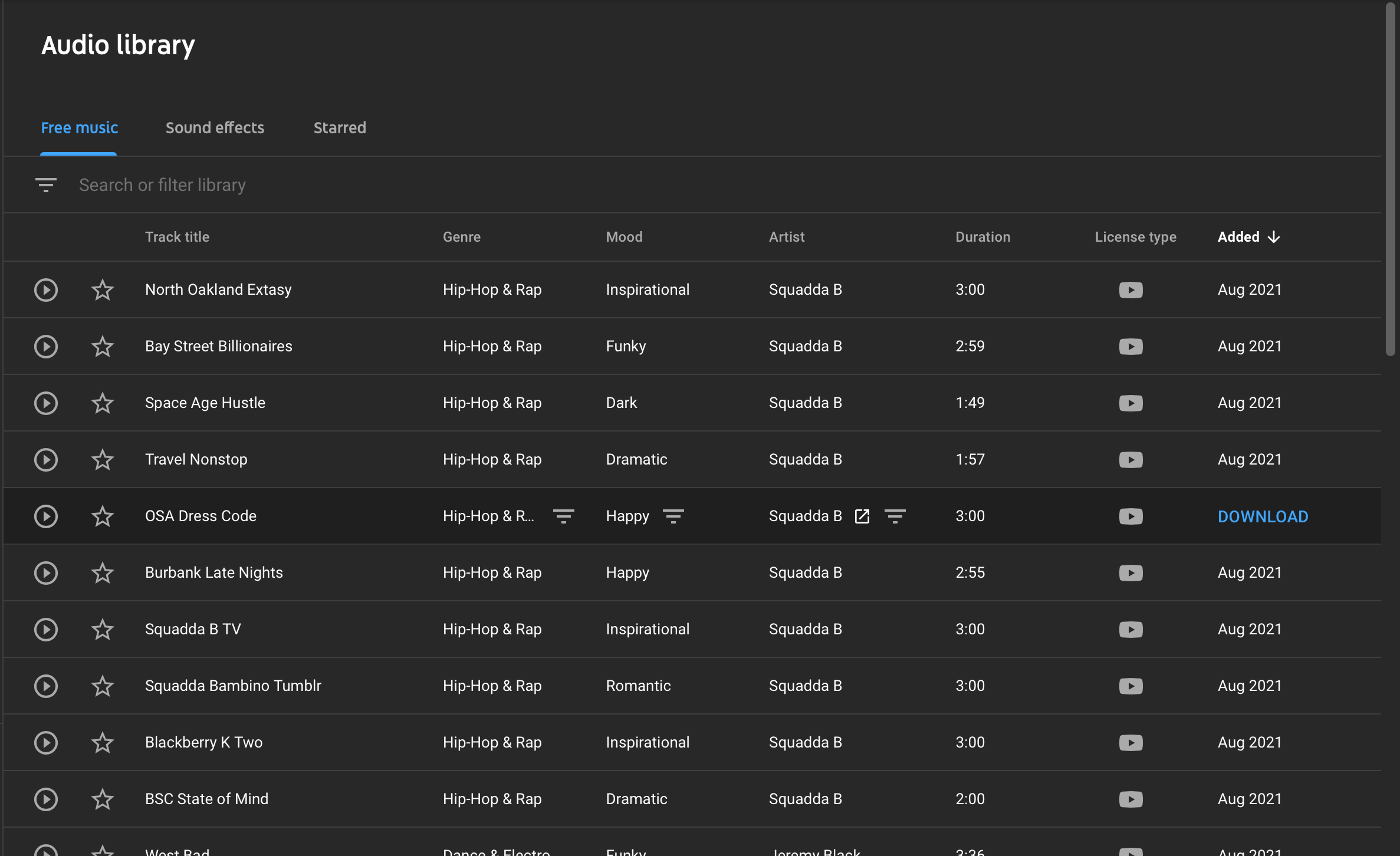Click YouTube license icon for Blackberry K Two
The image size is (1400, 856).
(x=1130, y=743)
